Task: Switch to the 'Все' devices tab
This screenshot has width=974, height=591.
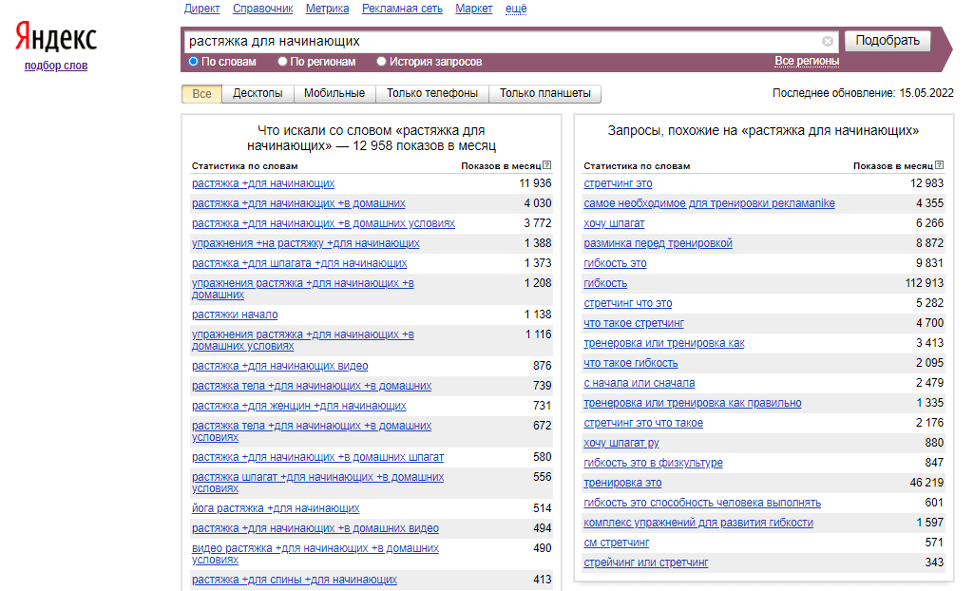Action: (x=201, y=94)
